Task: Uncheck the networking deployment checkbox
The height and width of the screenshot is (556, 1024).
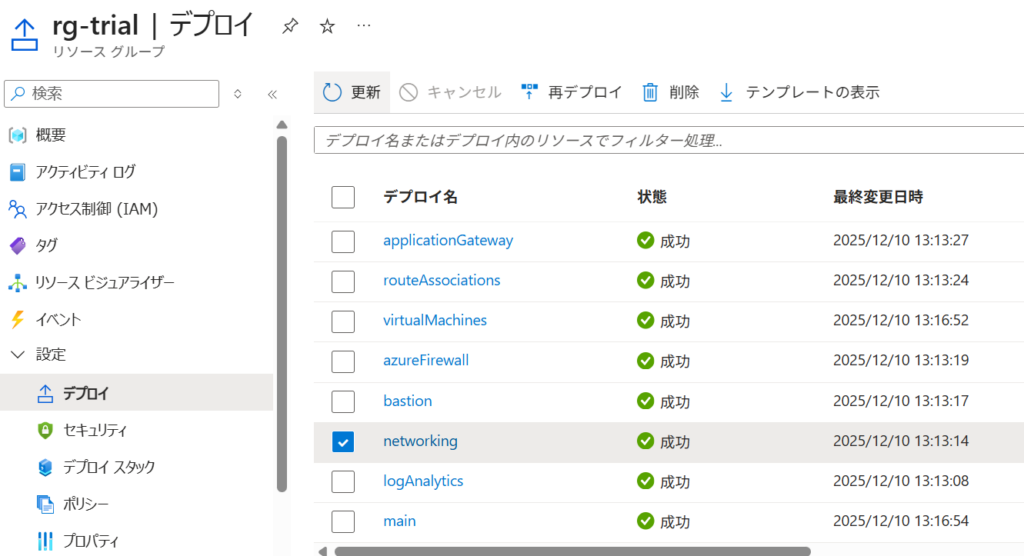Action: (343, 441)
